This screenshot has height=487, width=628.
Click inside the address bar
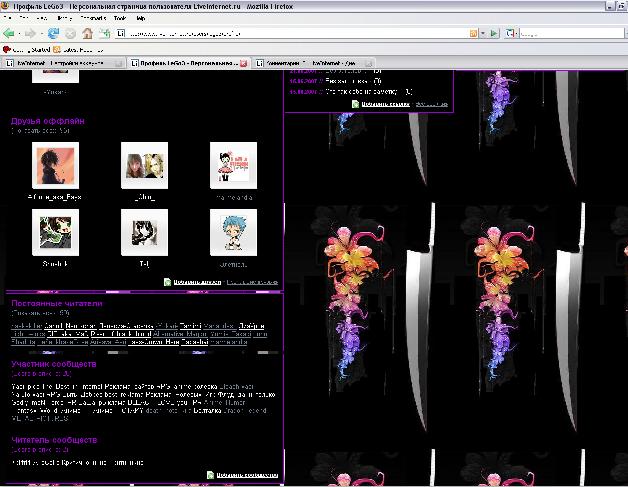(296, 34)
